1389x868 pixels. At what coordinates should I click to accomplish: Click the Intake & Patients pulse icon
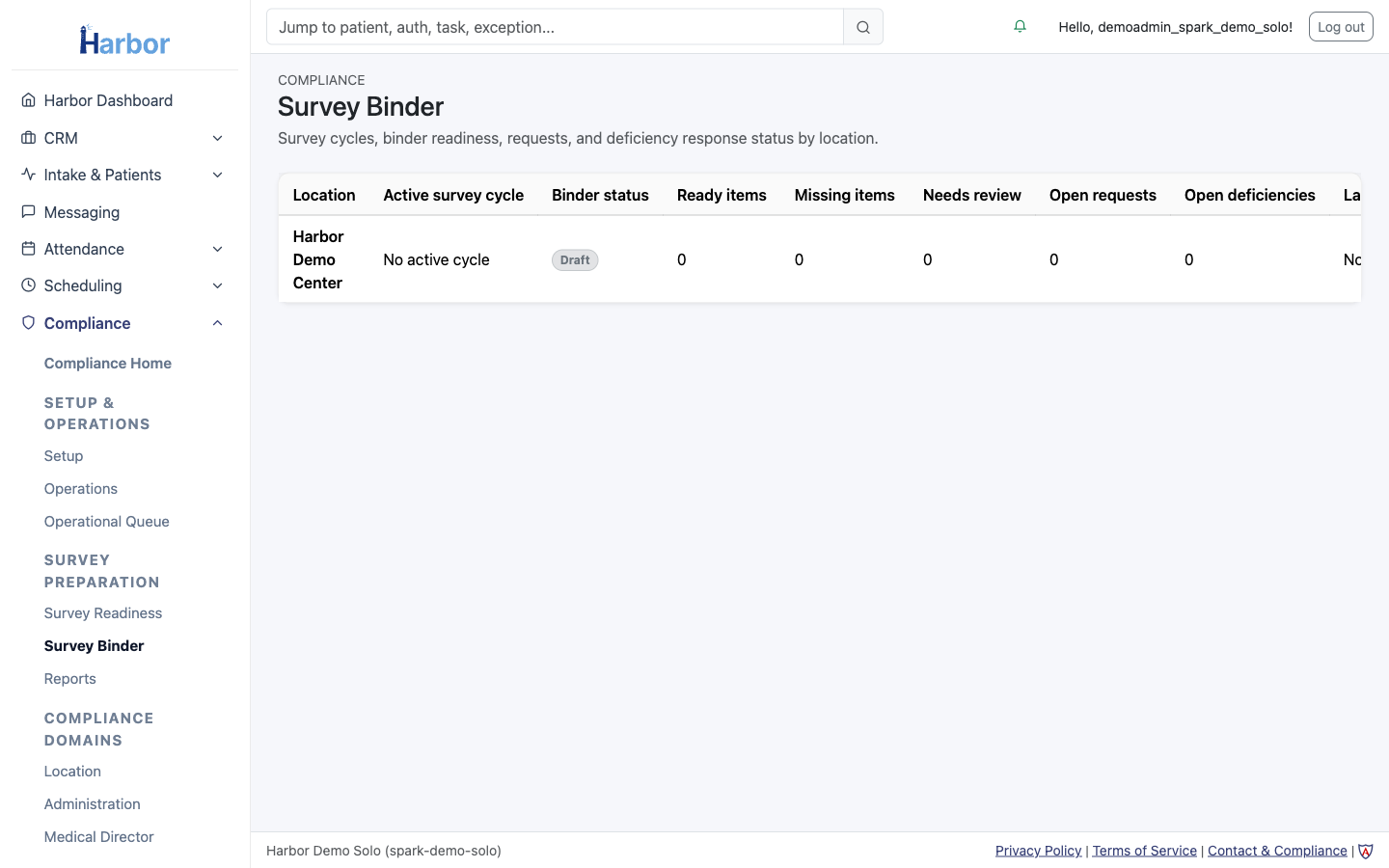(28, 175)
